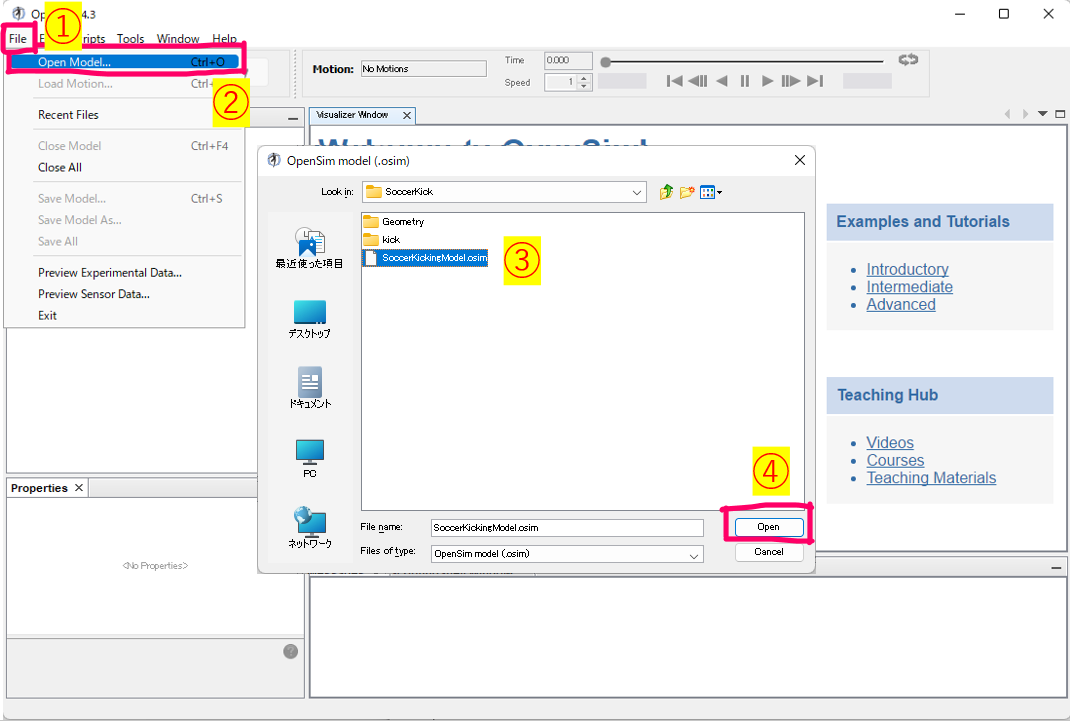Expand the Look in folder dropdown
This screenshot has height=721, width=1070.
(637, 192)
